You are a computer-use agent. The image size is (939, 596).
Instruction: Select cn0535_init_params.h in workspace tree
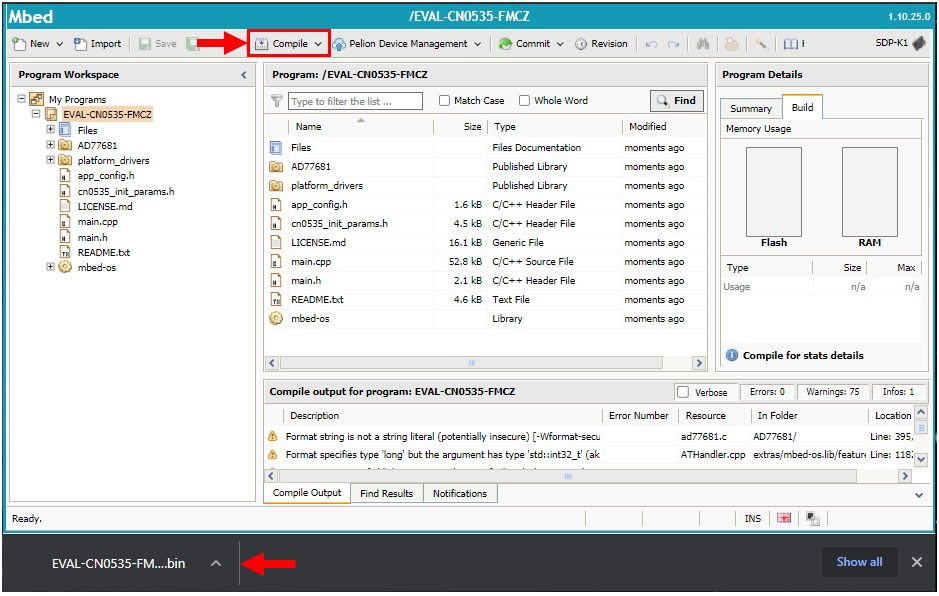coord(126,192)
